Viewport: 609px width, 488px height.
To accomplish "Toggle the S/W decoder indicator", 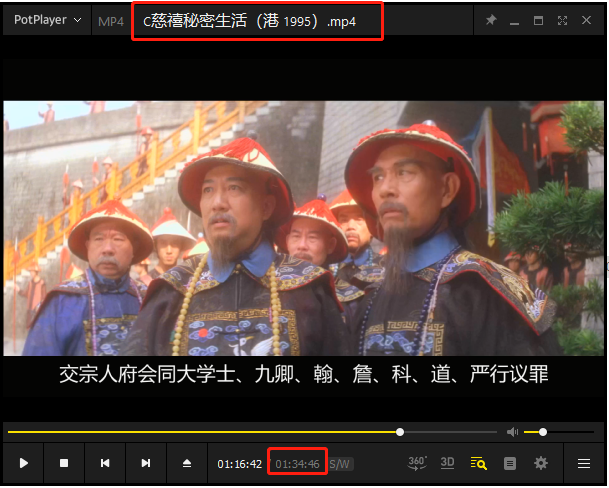I will 340,464.
